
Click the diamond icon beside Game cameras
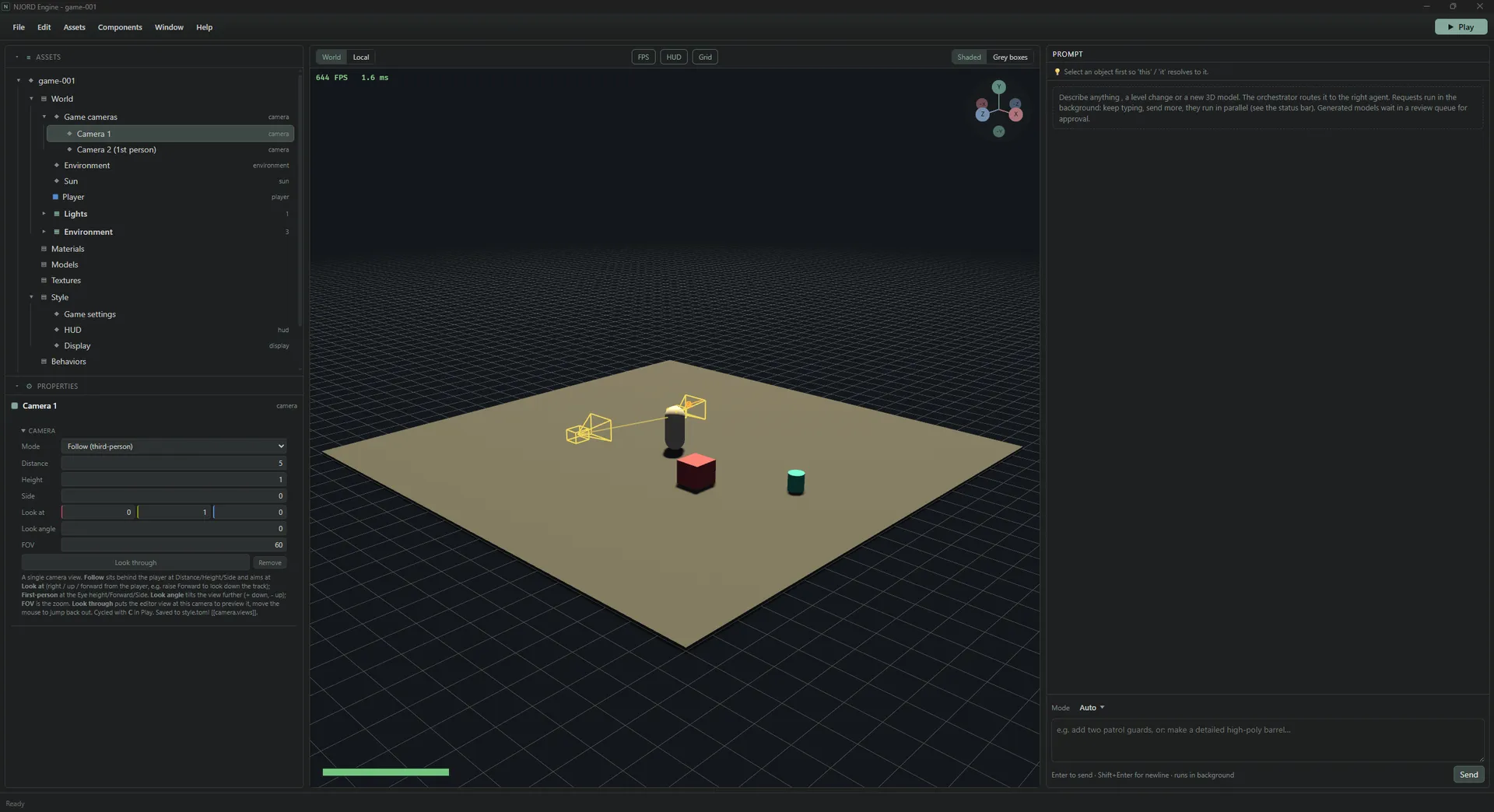click(x=57, y=117)
